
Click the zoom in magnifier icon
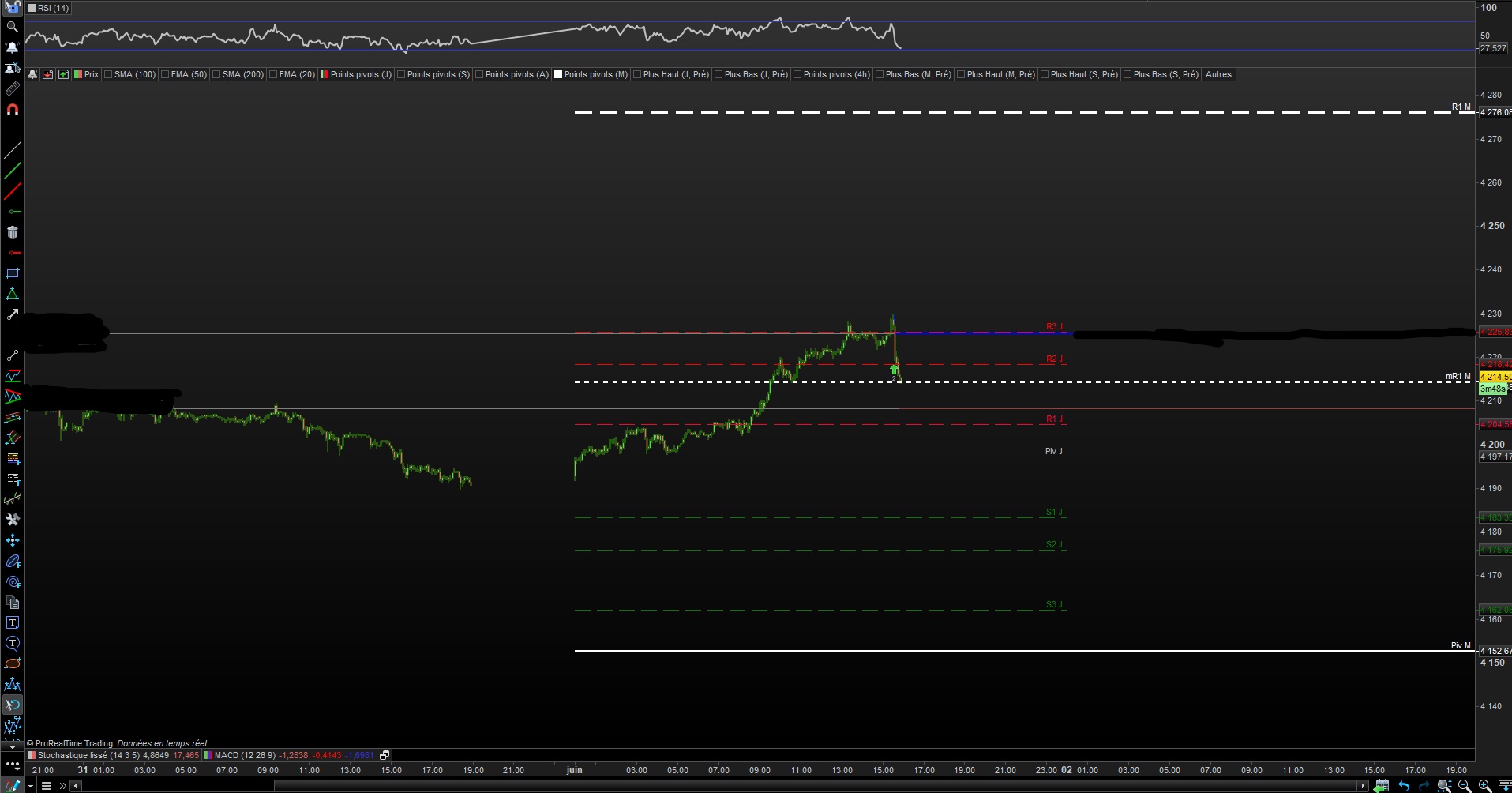point(1485,786)
